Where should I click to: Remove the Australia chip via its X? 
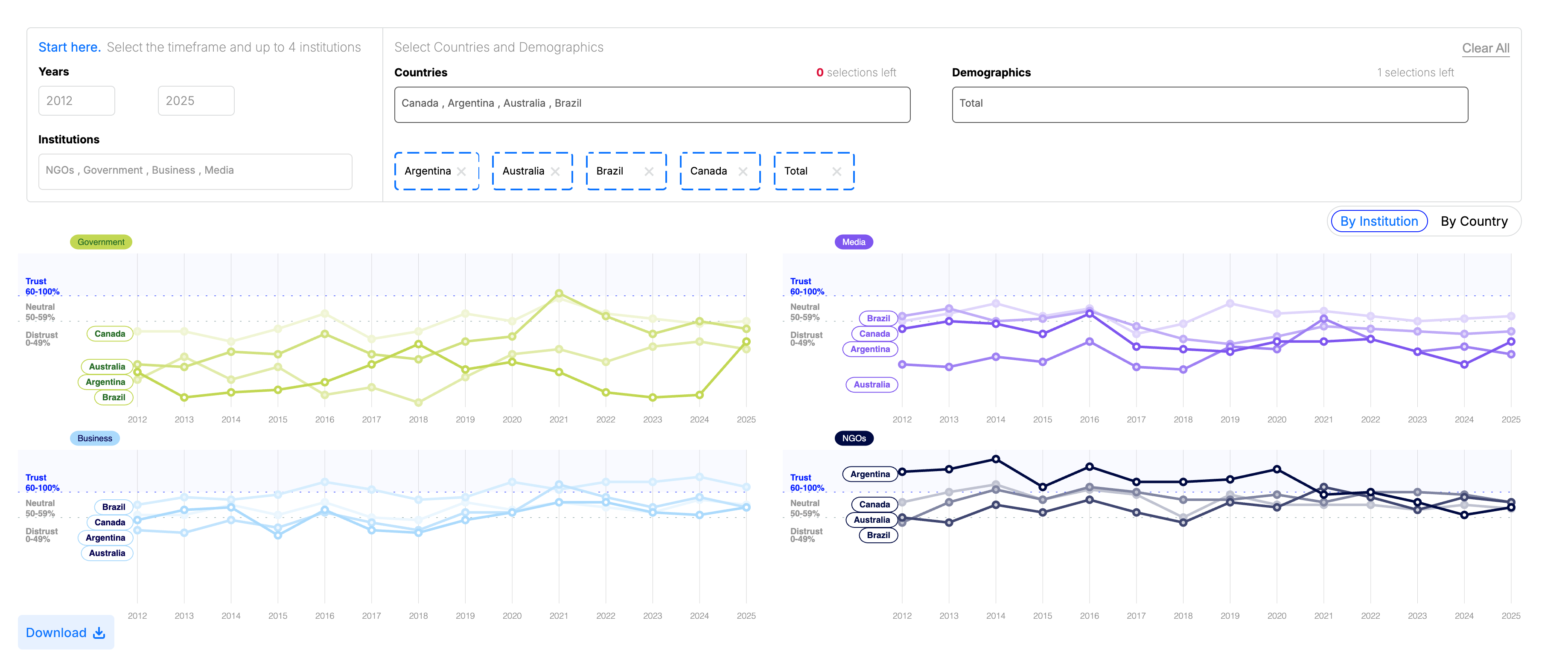[x=555, y=172]
